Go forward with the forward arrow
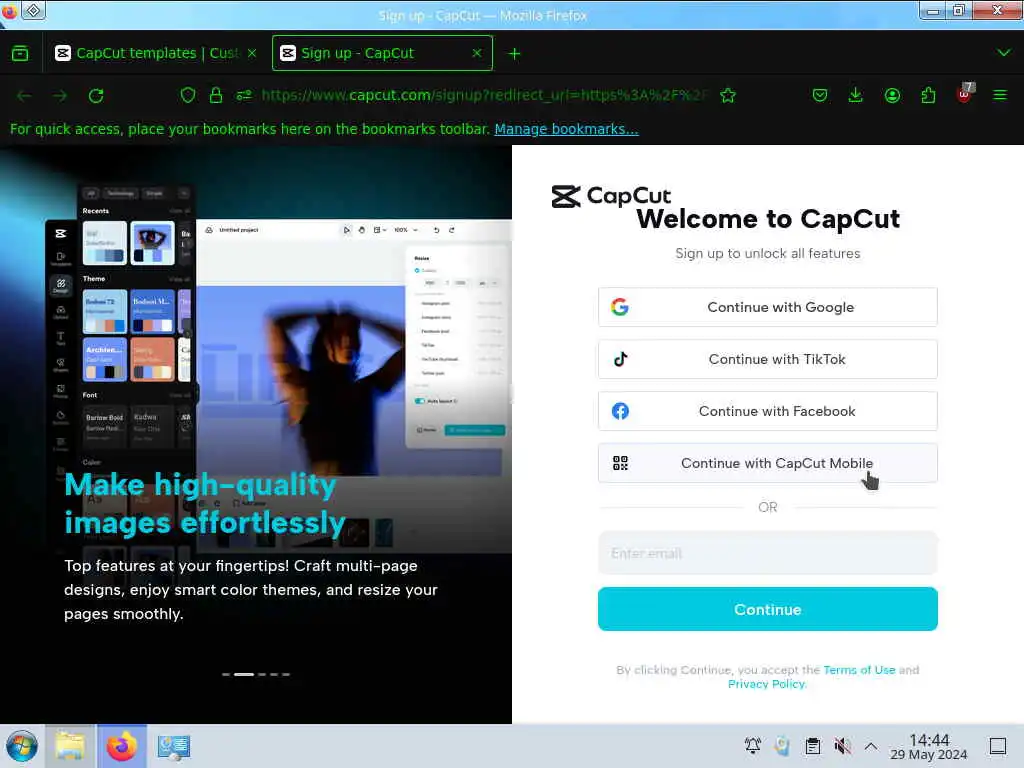The image size is (1024, 768). [x=60, y=96]
